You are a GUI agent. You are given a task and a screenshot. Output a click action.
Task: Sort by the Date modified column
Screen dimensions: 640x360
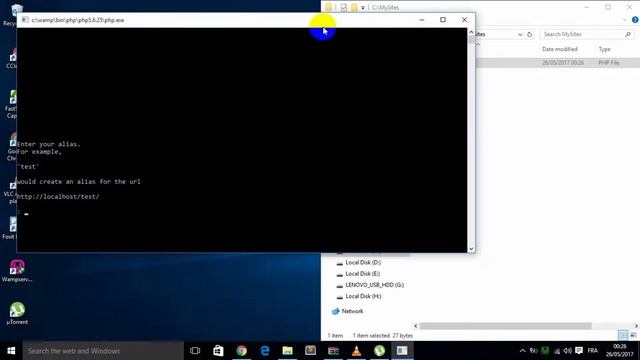(560, 49)
